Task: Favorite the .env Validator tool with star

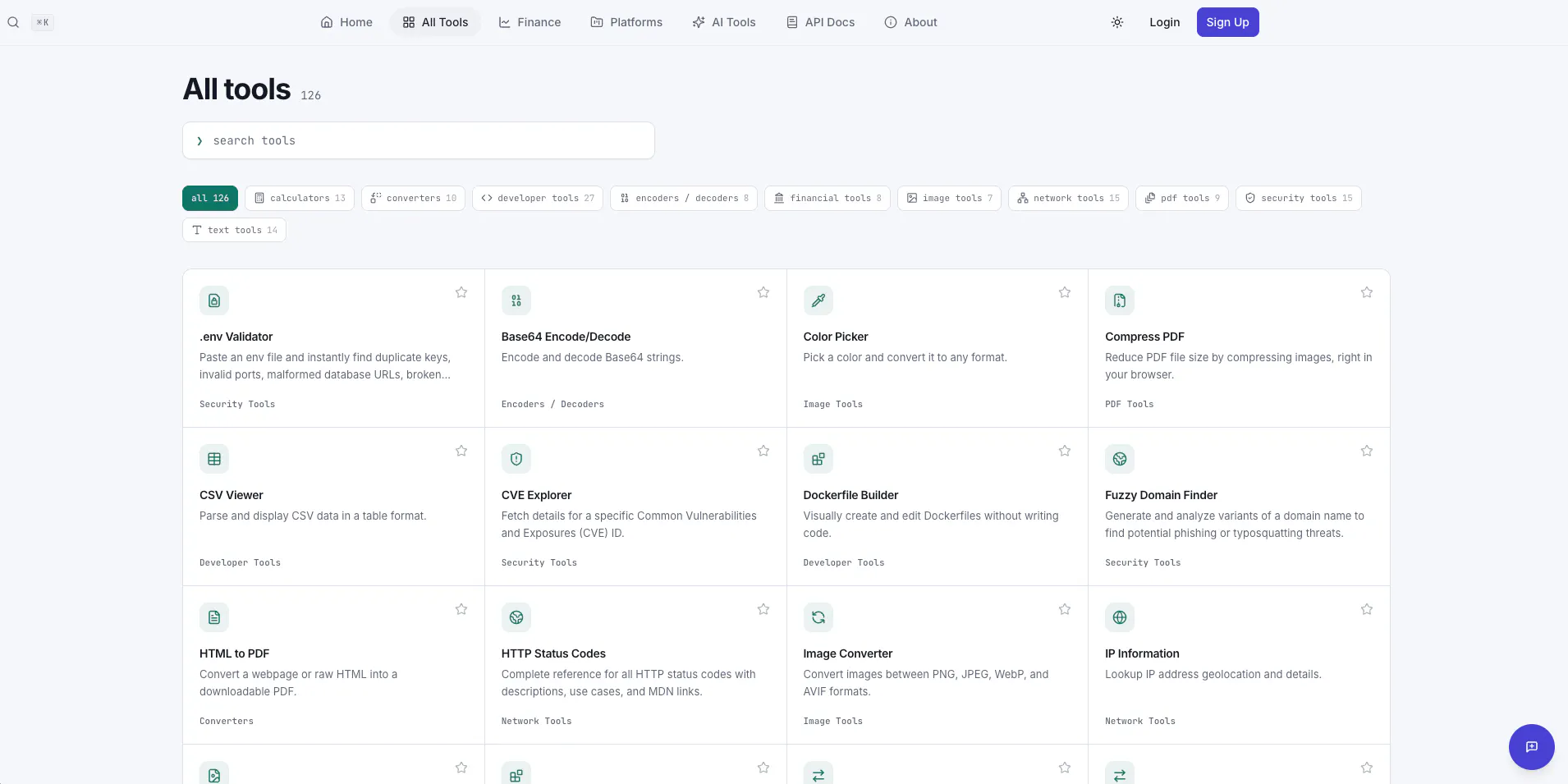Action: (x=461, y=292)
